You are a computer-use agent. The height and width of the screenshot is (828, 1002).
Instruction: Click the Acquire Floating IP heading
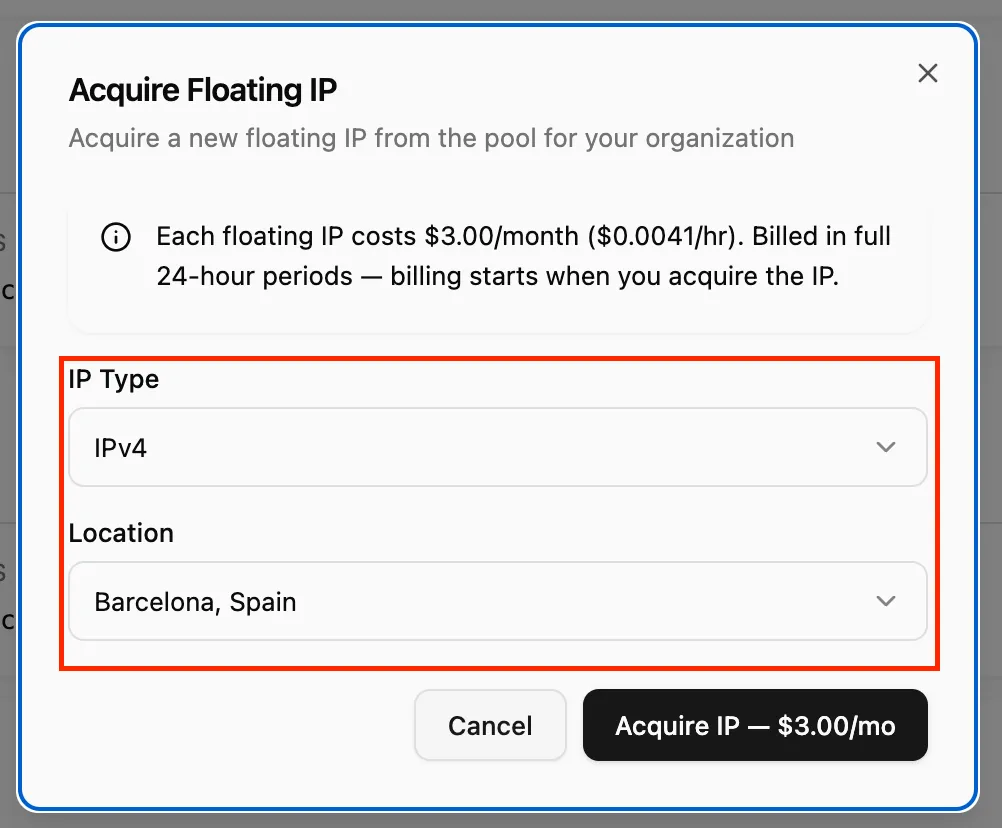point(202,91)
